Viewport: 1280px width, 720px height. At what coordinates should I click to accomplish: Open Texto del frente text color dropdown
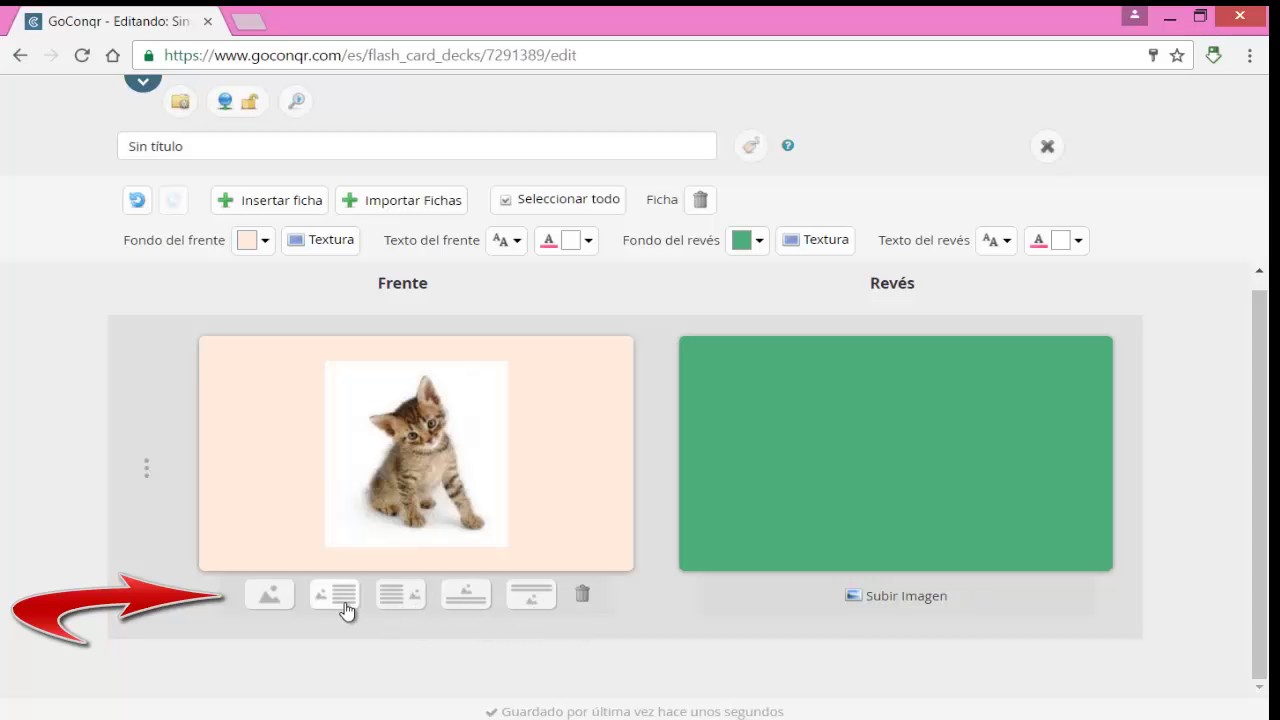coord(588,240)
